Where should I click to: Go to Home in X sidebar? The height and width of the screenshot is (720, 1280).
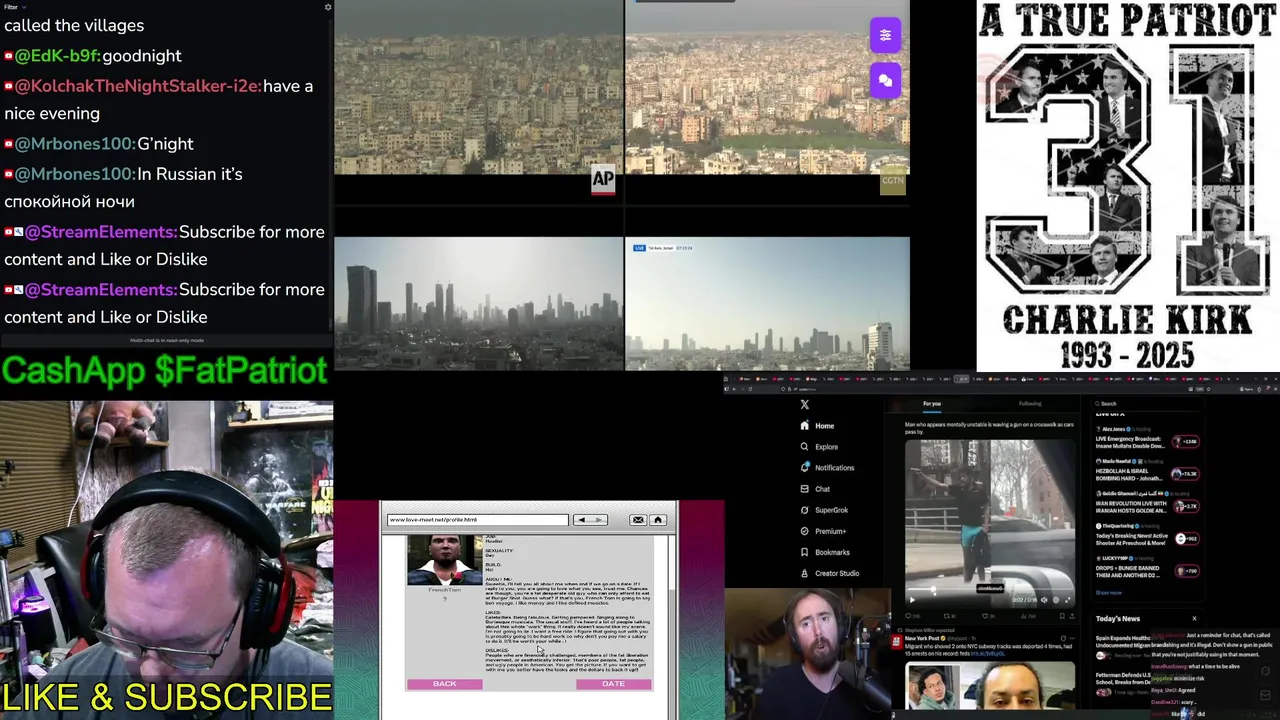click(817, 426)
